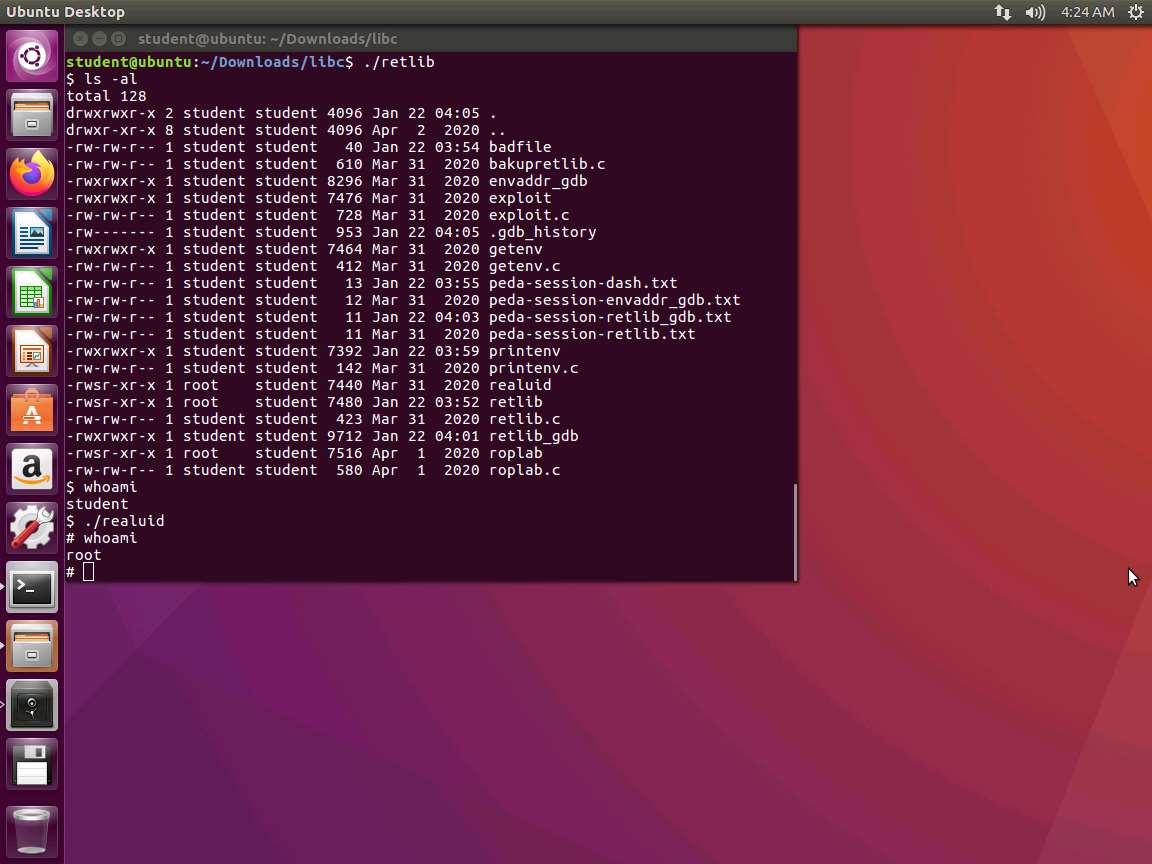Click the terminal's vertical scrollbar
The width and height of the screenshot is (1152, 864).
coord(795,530)
